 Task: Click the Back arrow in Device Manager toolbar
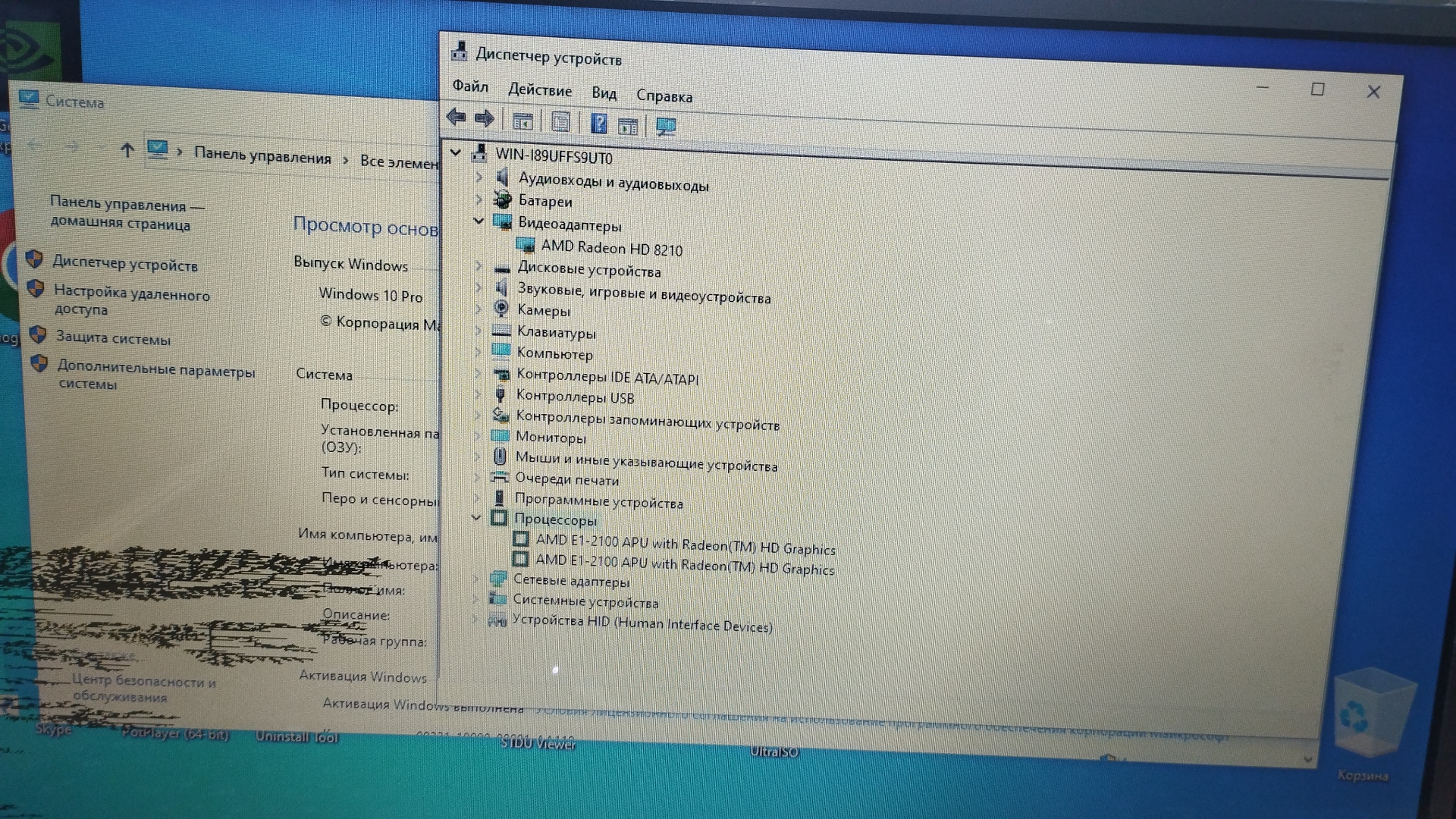[x=456, y=118]
